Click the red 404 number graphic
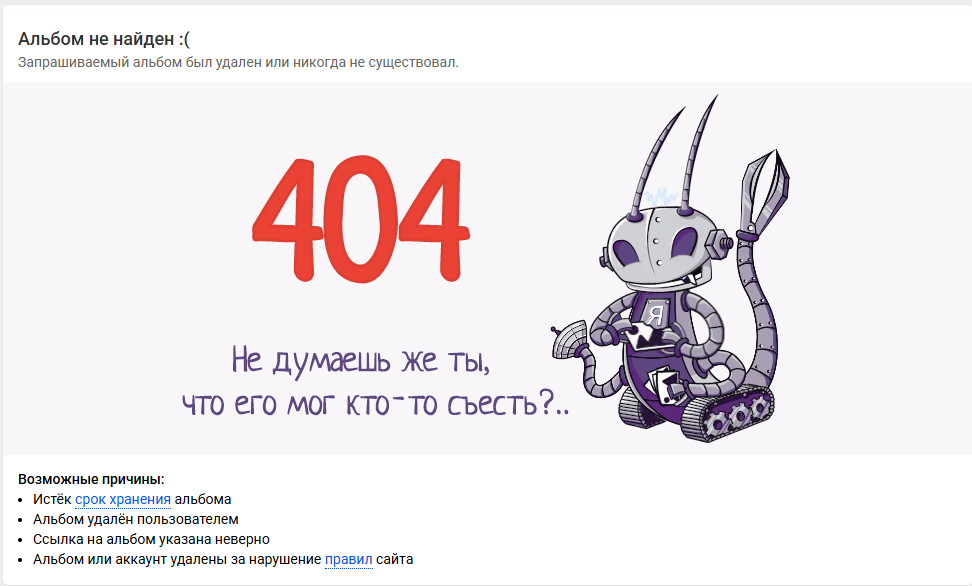972x586 pixels. [x=361, y=220]
